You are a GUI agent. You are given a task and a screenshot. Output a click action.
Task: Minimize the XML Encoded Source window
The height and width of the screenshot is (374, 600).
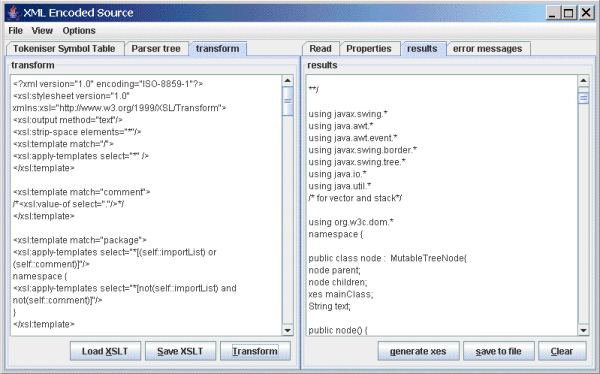tap(552, 13)
